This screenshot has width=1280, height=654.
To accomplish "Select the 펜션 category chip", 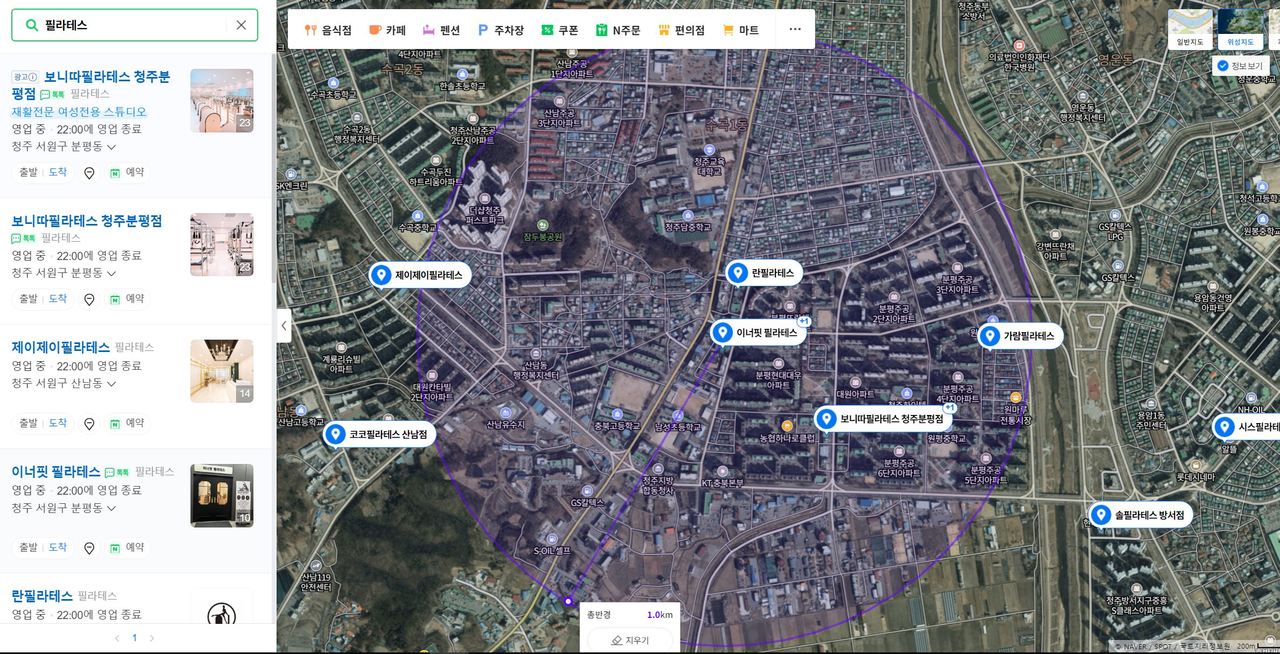I will coord(441,30).
